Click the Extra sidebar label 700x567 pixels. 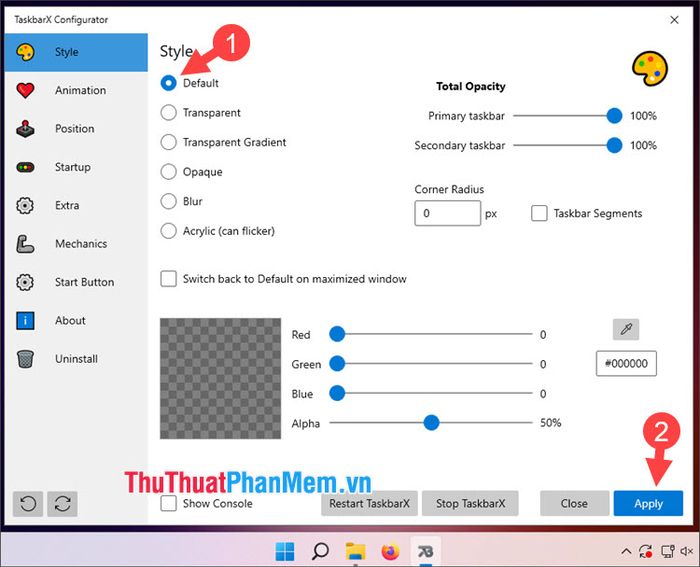(x=67, y=205)
